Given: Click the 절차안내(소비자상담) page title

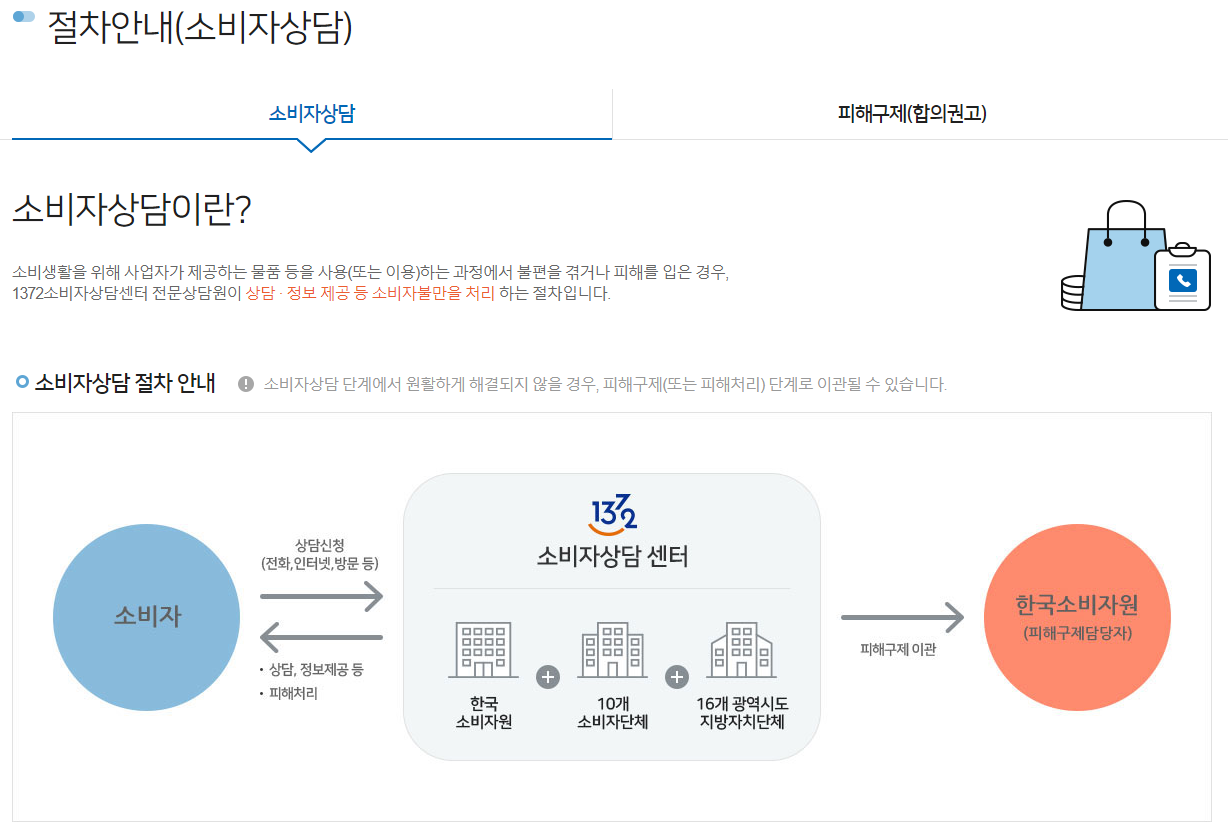Looking at the screenshot, I should point(200,27).
